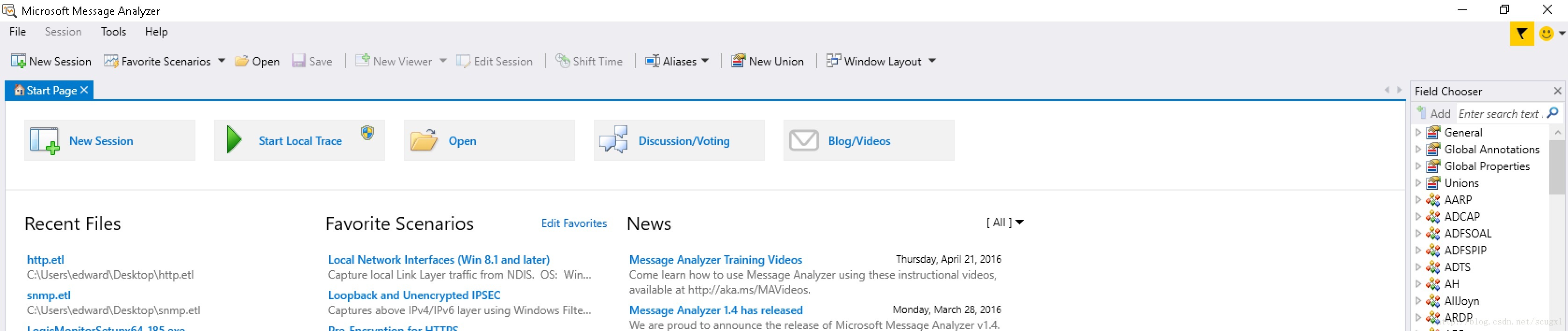Open the Session menu
The height and width of the screenshot is (331, 1568).
[x=63, y=32]
